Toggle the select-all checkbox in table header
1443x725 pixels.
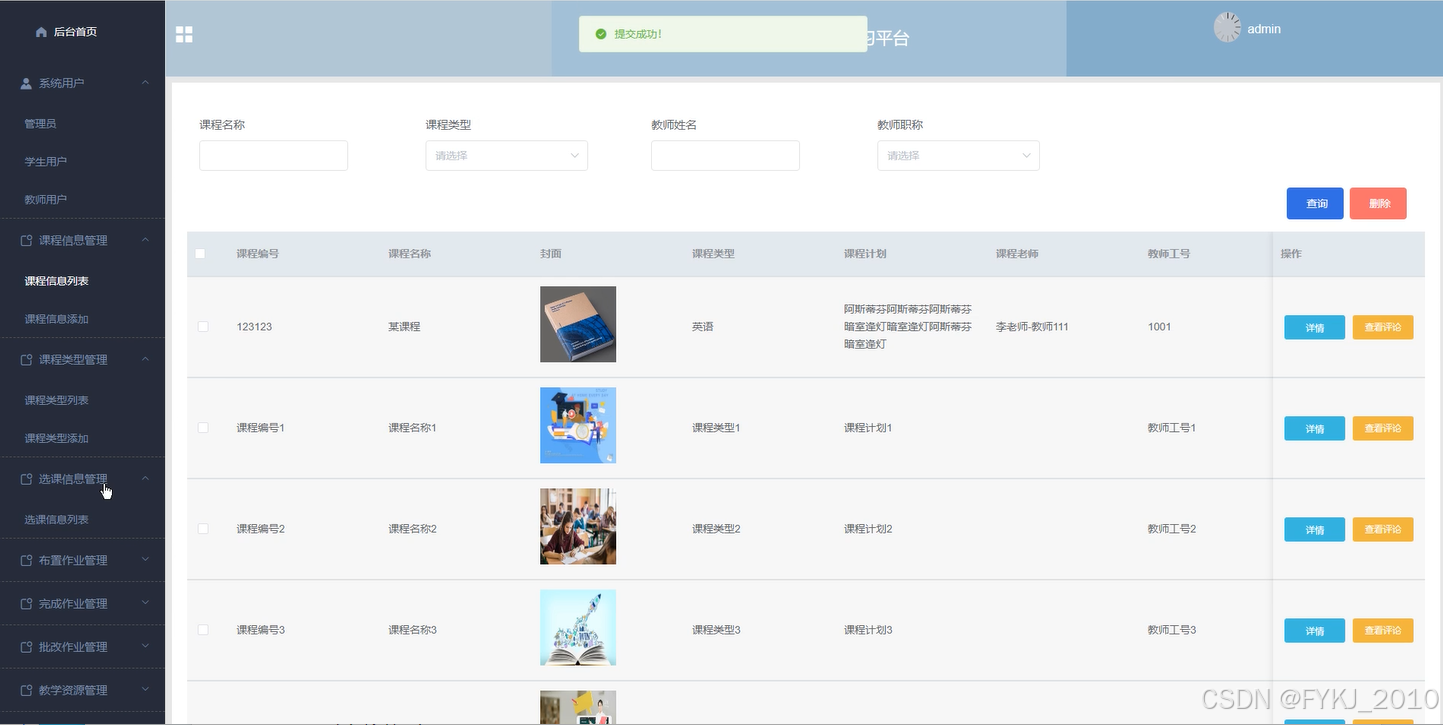tap(200, 254)
